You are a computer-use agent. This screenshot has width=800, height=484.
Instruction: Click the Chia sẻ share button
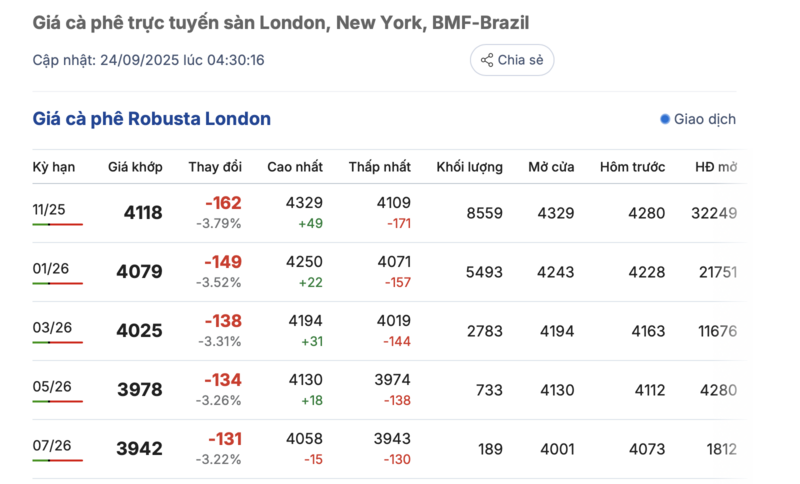pyautogui.click(x=512, y=60)
